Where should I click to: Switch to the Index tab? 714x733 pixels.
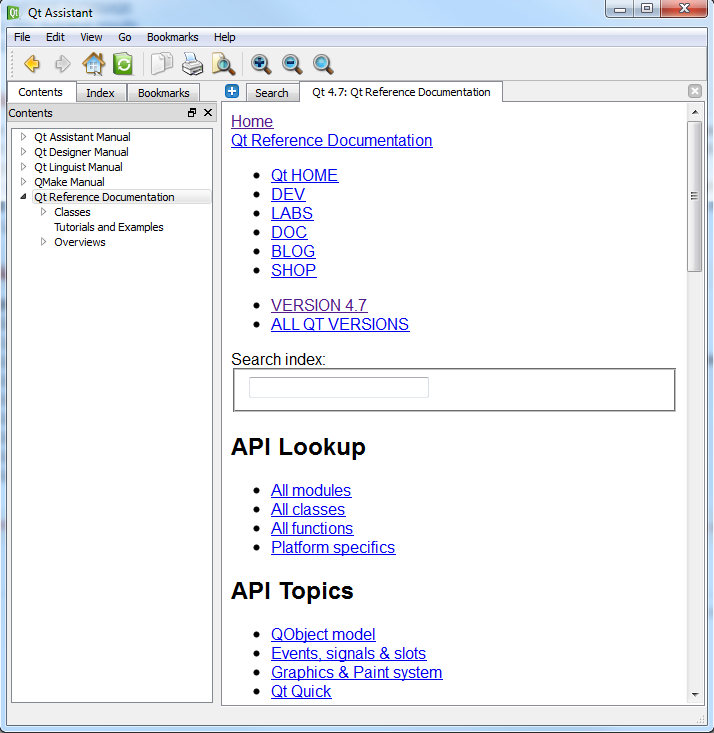(x=101, y=93)
